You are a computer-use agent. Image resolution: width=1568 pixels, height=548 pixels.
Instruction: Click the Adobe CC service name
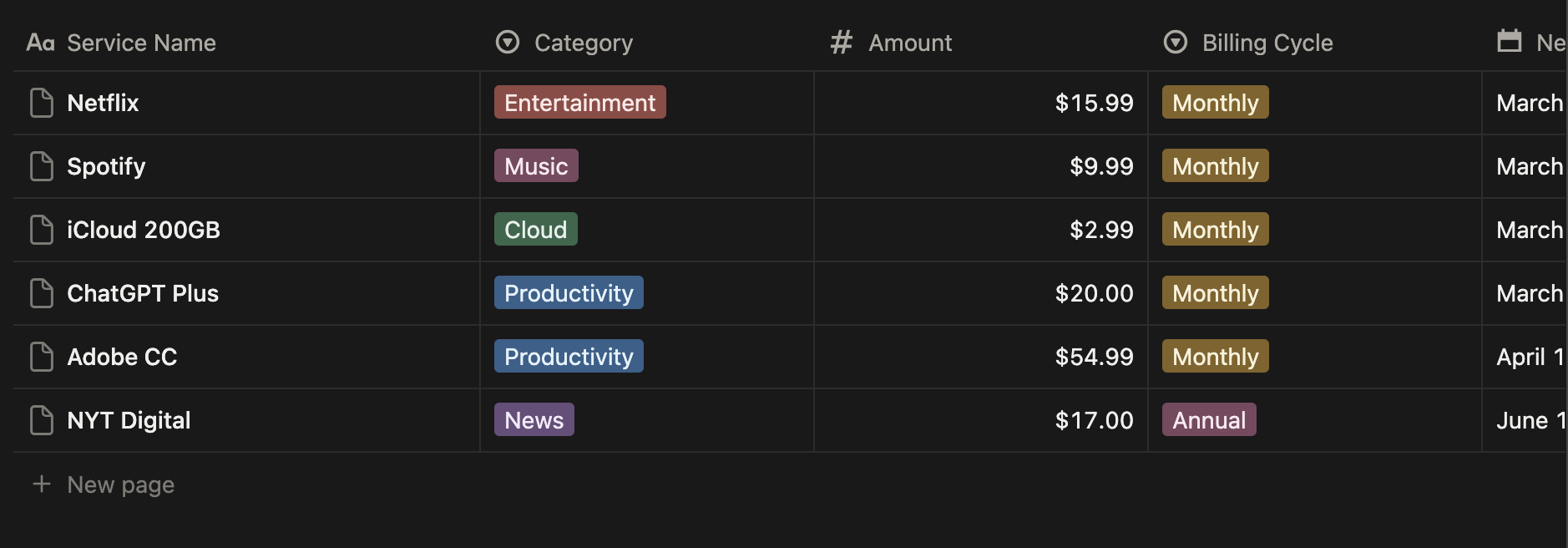(x=122, y=357)
